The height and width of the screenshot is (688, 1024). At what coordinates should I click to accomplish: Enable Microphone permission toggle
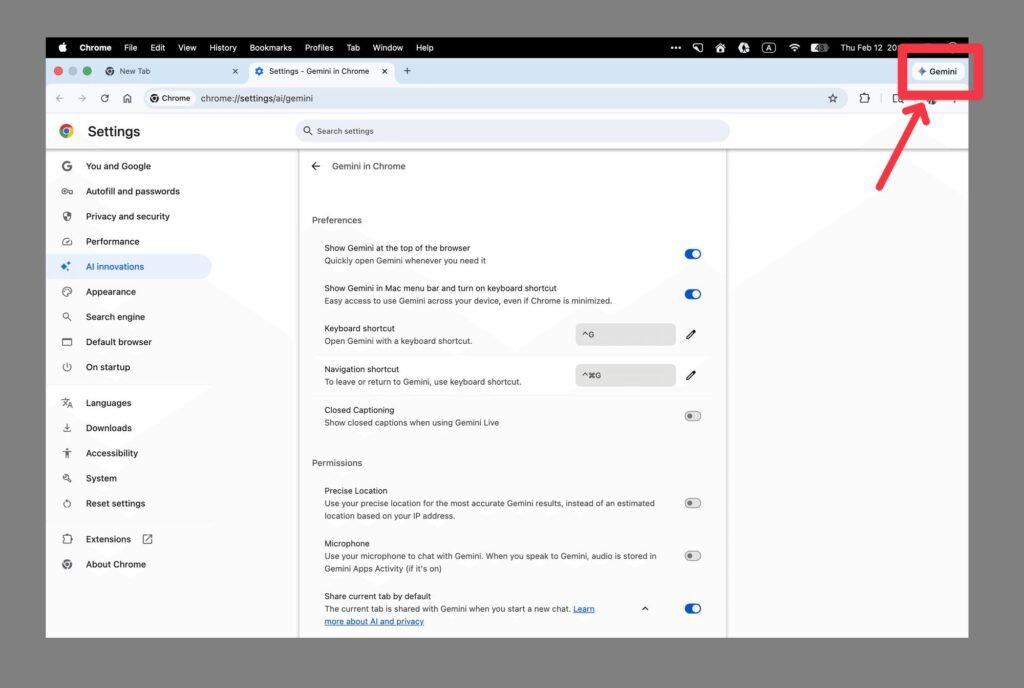coord(692,556)
